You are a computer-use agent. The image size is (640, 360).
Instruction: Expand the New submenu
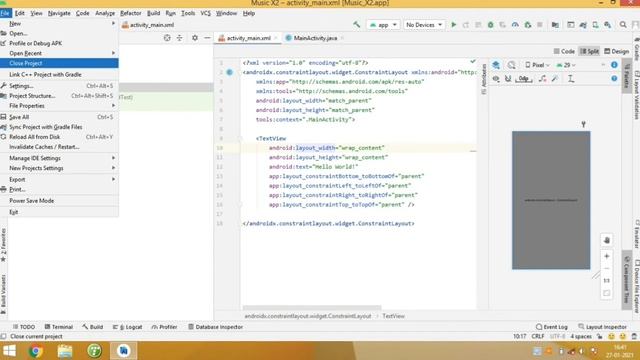59,24
